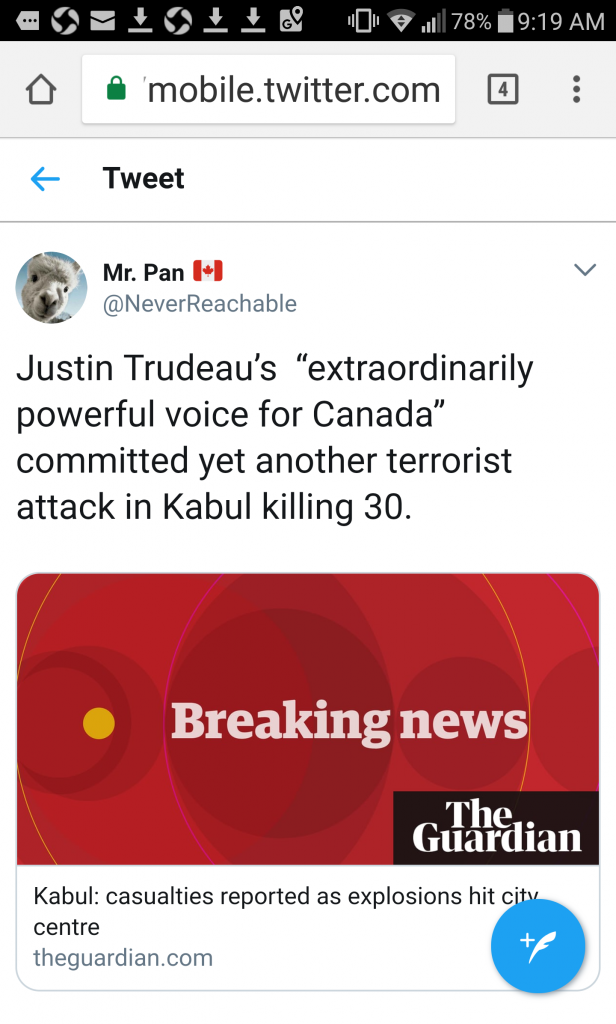Viewport: 616px width, 1024px height.
Task: Open Mr. Pan's llama profile picture
Action: [x=51, y=287]
